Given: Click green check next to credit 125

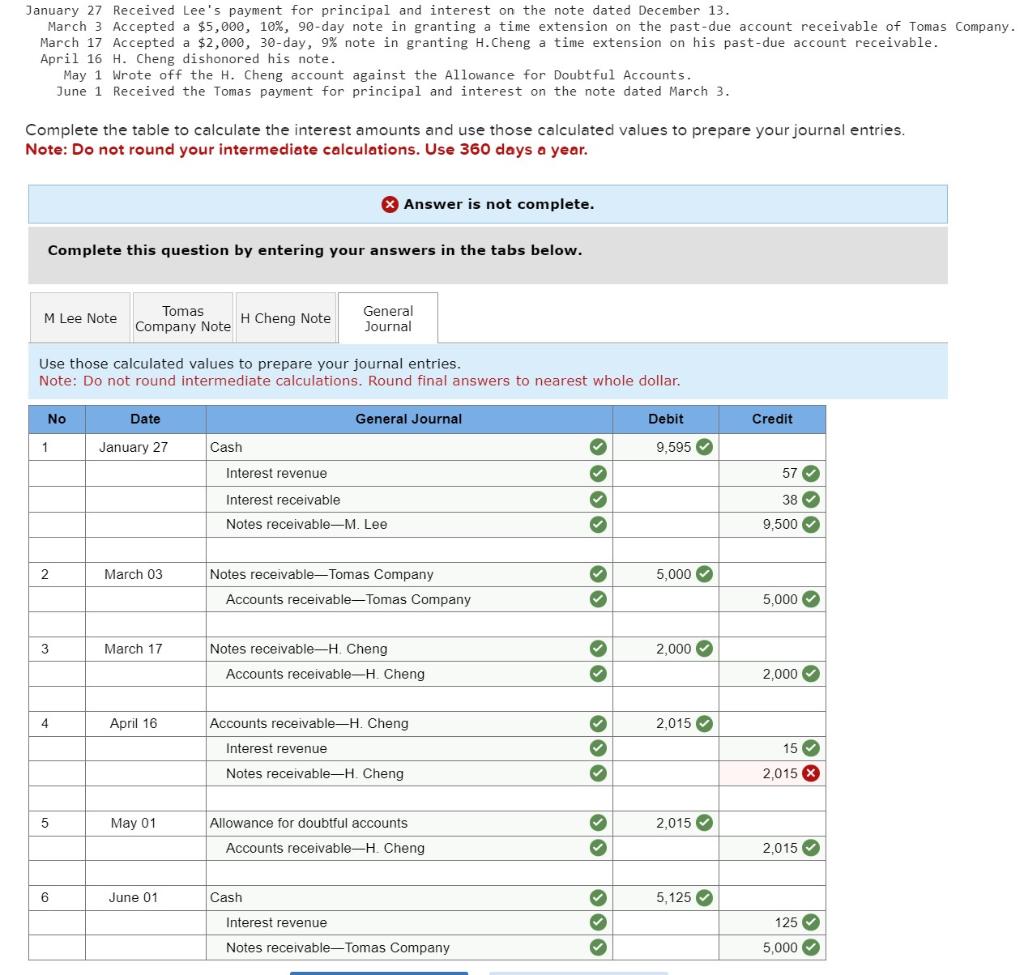Looking at the screenshot, I should point(810,923).
